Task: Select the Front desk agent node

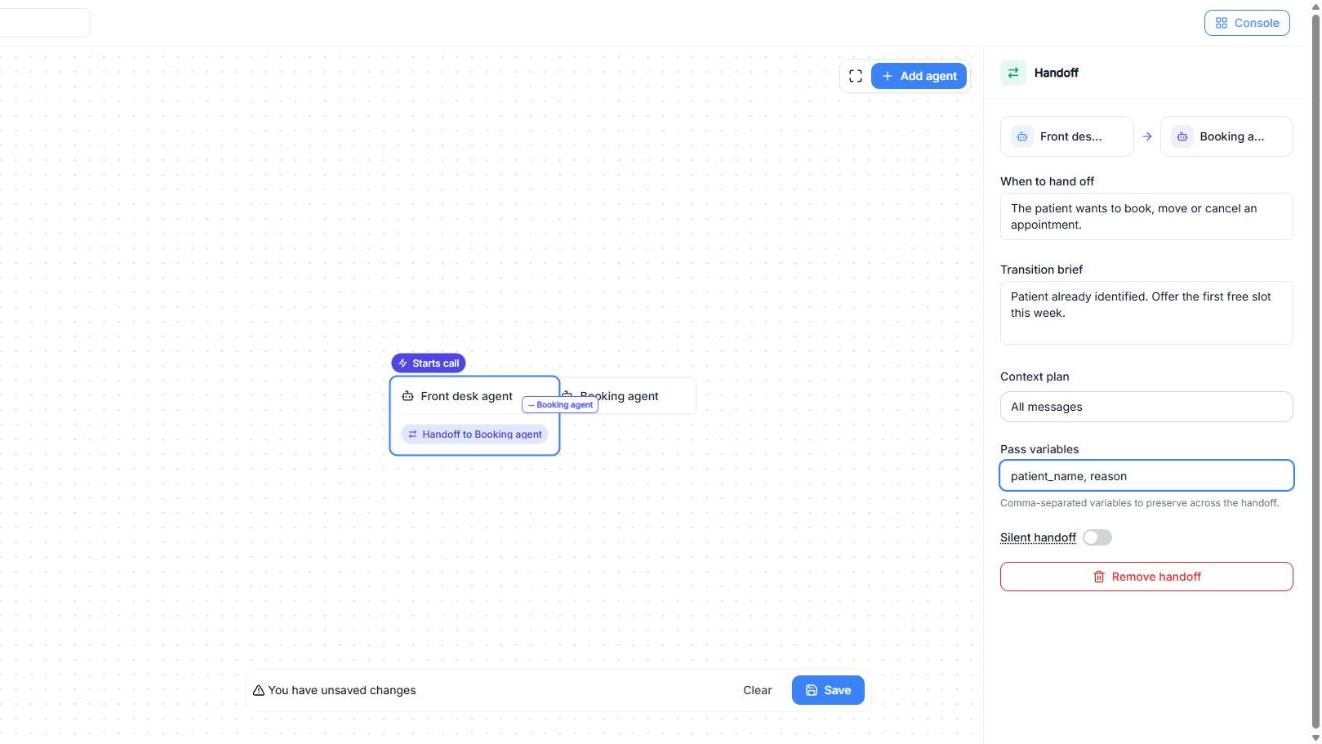Action: 474,416
